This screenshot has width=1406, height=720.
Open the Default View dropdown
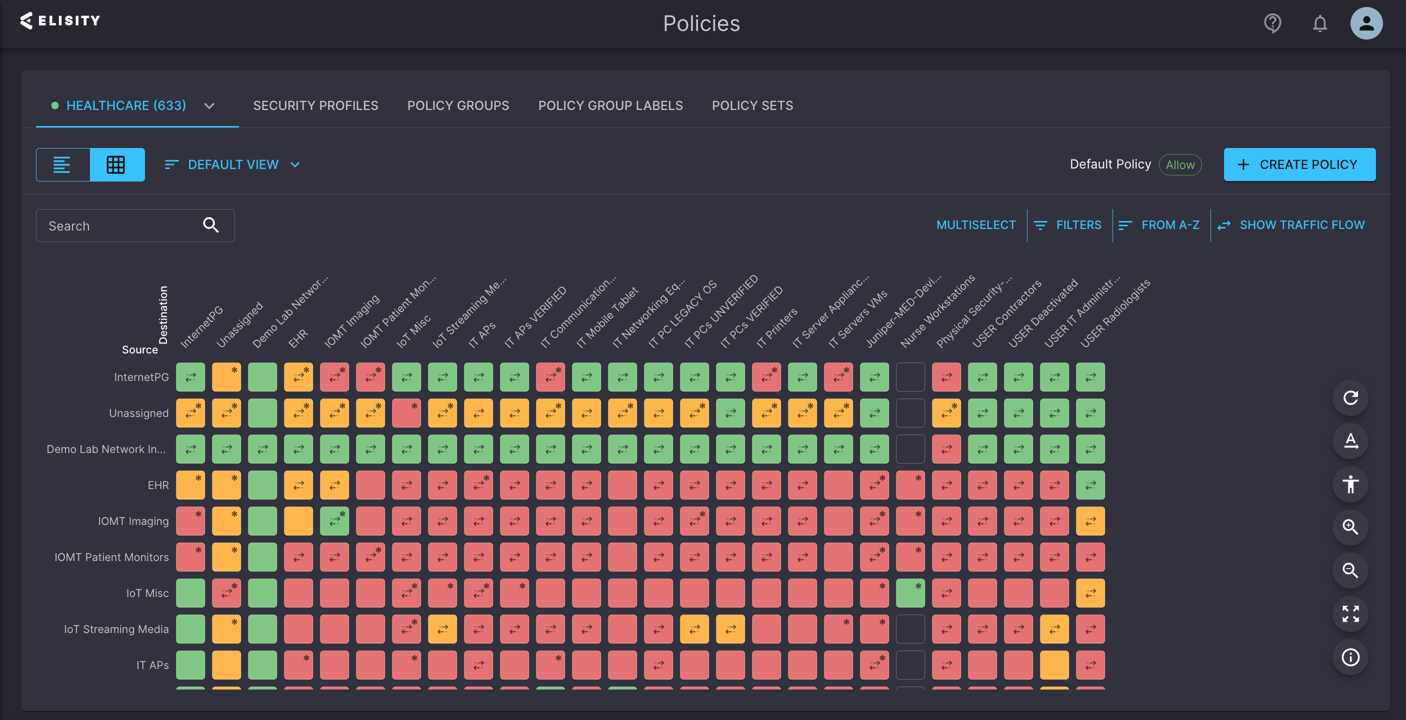point(232,165)
